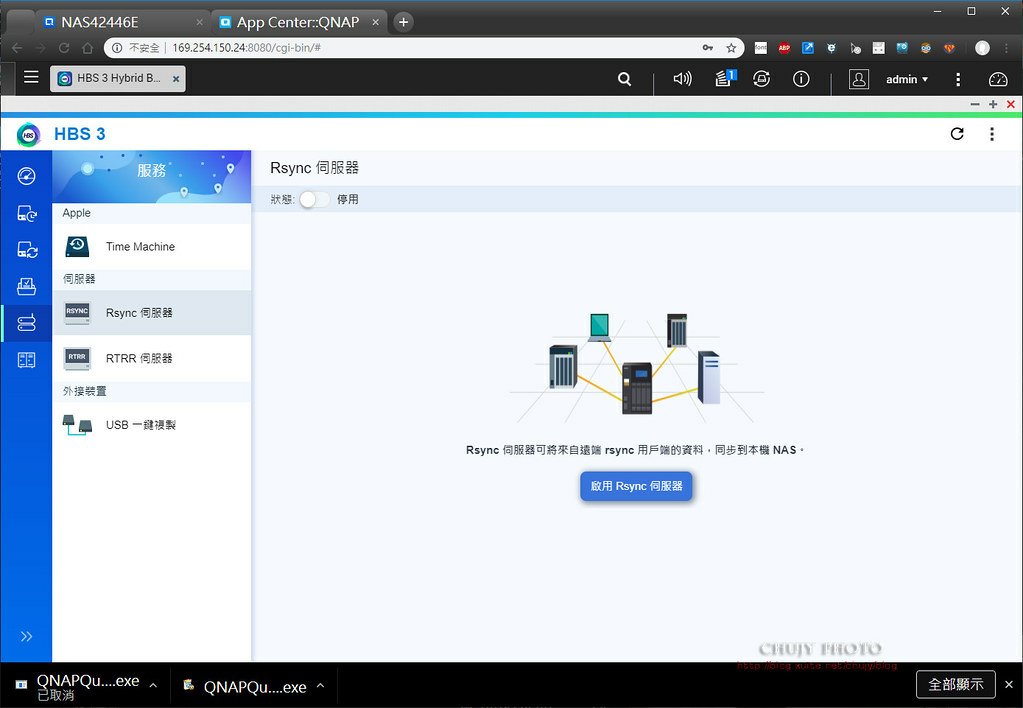Open the Storage Spaces sidebar icon
Screen dimensions: 1023x708
(x=26, y=360)
